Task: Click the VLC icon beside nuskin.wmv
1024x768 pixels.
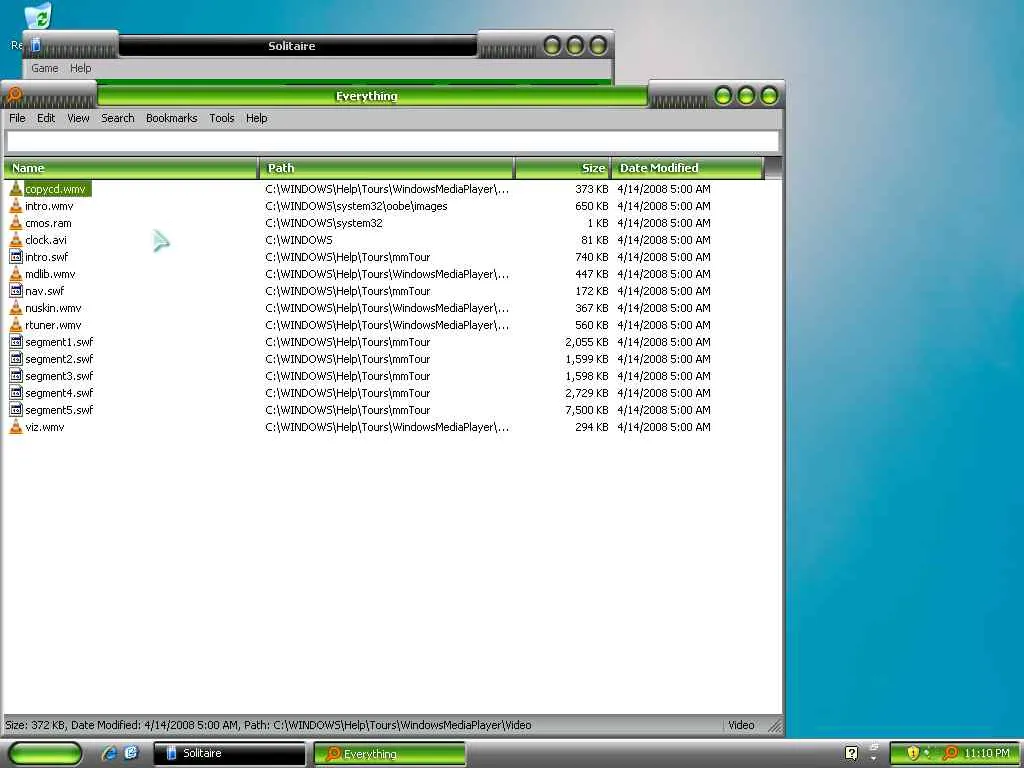Action: click(16, 308)
